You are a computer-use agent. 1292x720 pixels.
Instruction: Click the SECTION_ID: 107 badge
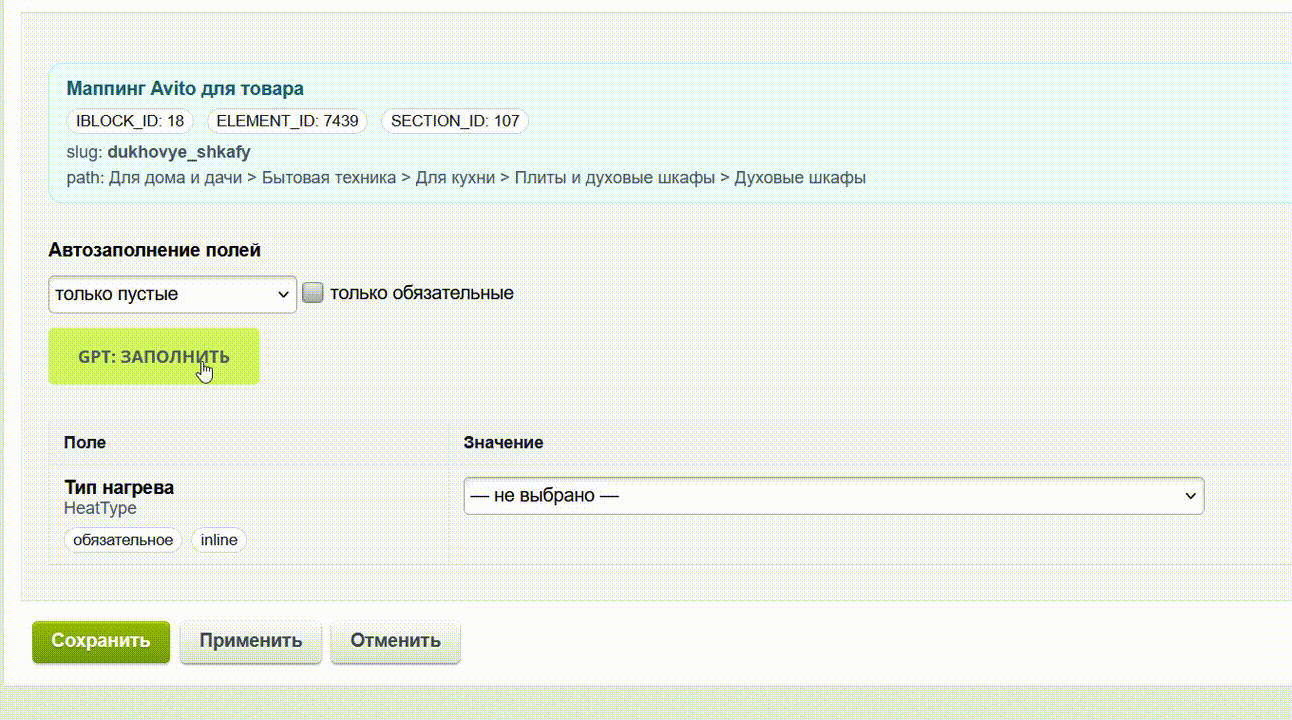pyautogui.click(x=454, y=121)
